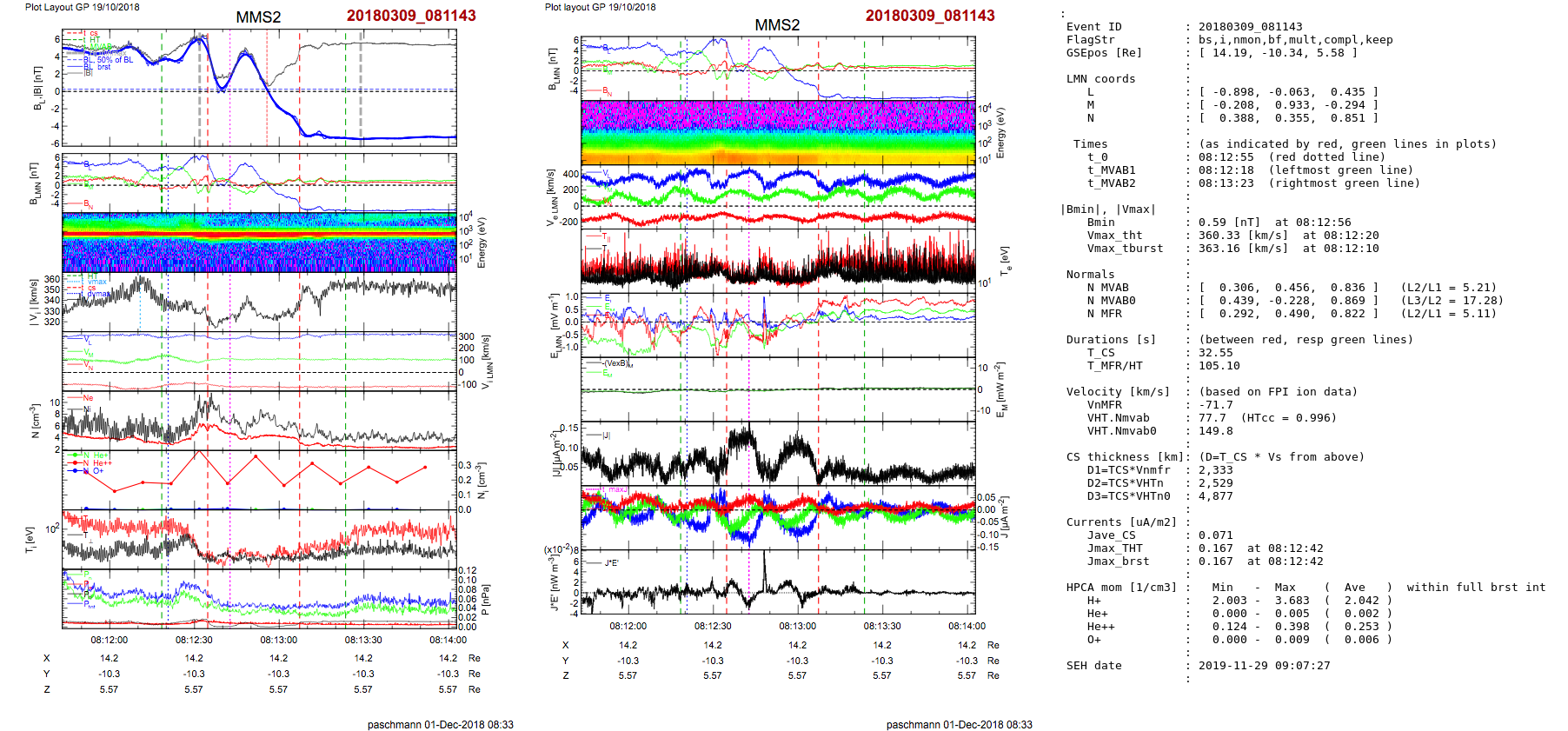Screen dimensions: 1568x731
Task: Click the 'MMS2' title above the left plot
Action: pos(258,17)
